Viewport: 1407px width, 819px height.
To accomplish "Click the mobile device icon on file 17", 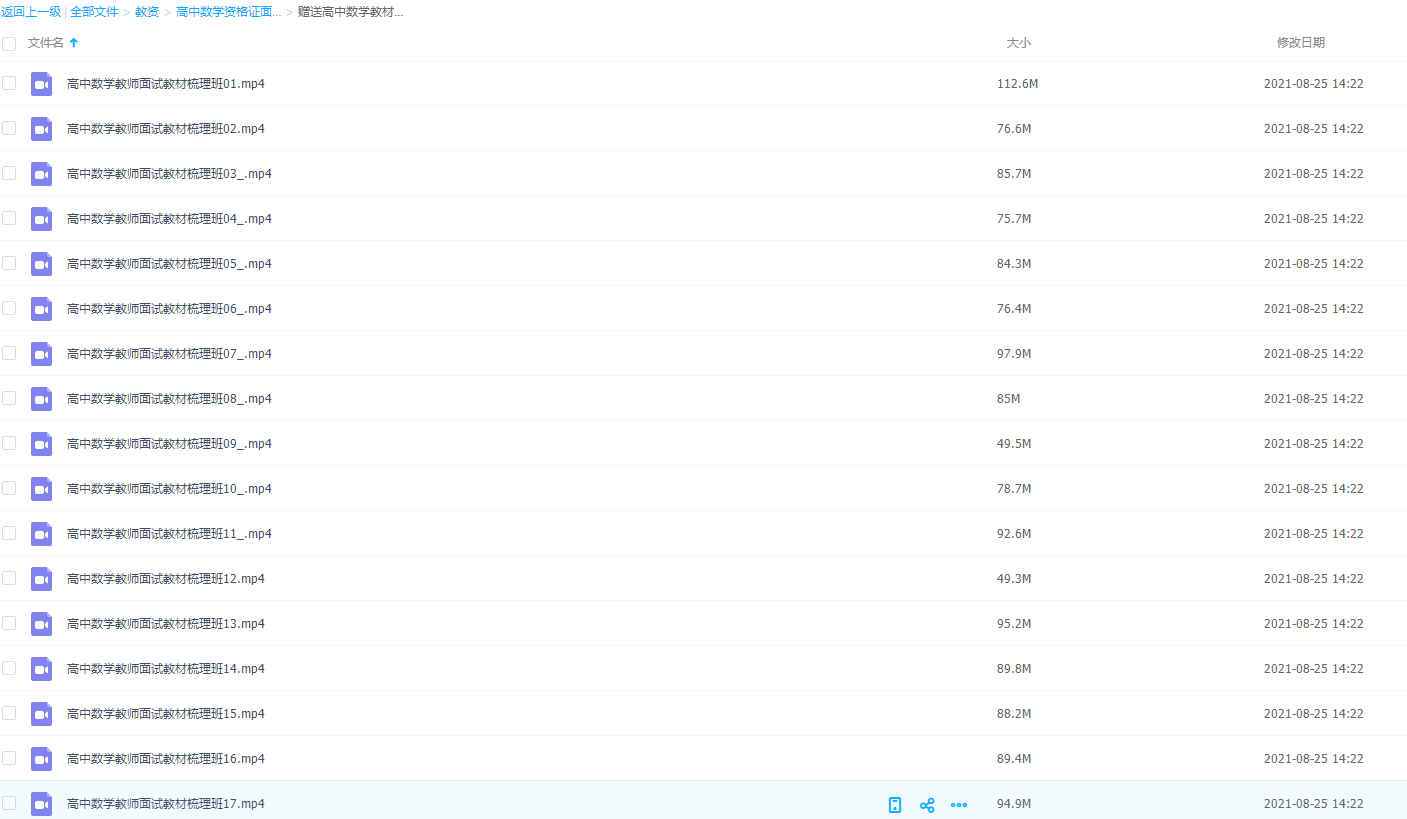I will click(x=895, y=805).
